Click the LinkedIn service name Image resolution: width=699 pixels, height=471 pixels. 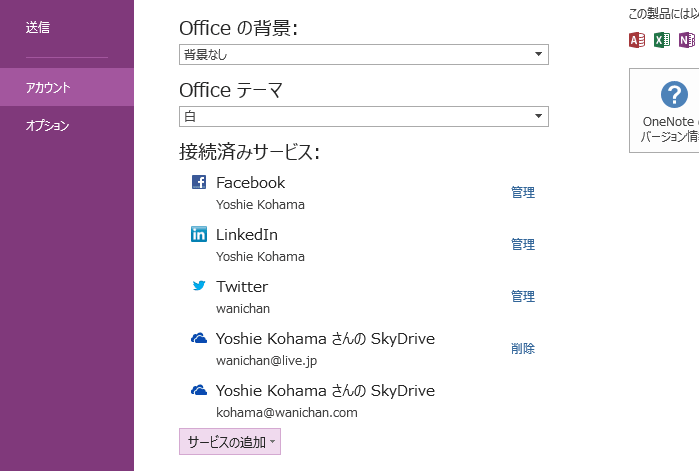[x=247, y=235]
